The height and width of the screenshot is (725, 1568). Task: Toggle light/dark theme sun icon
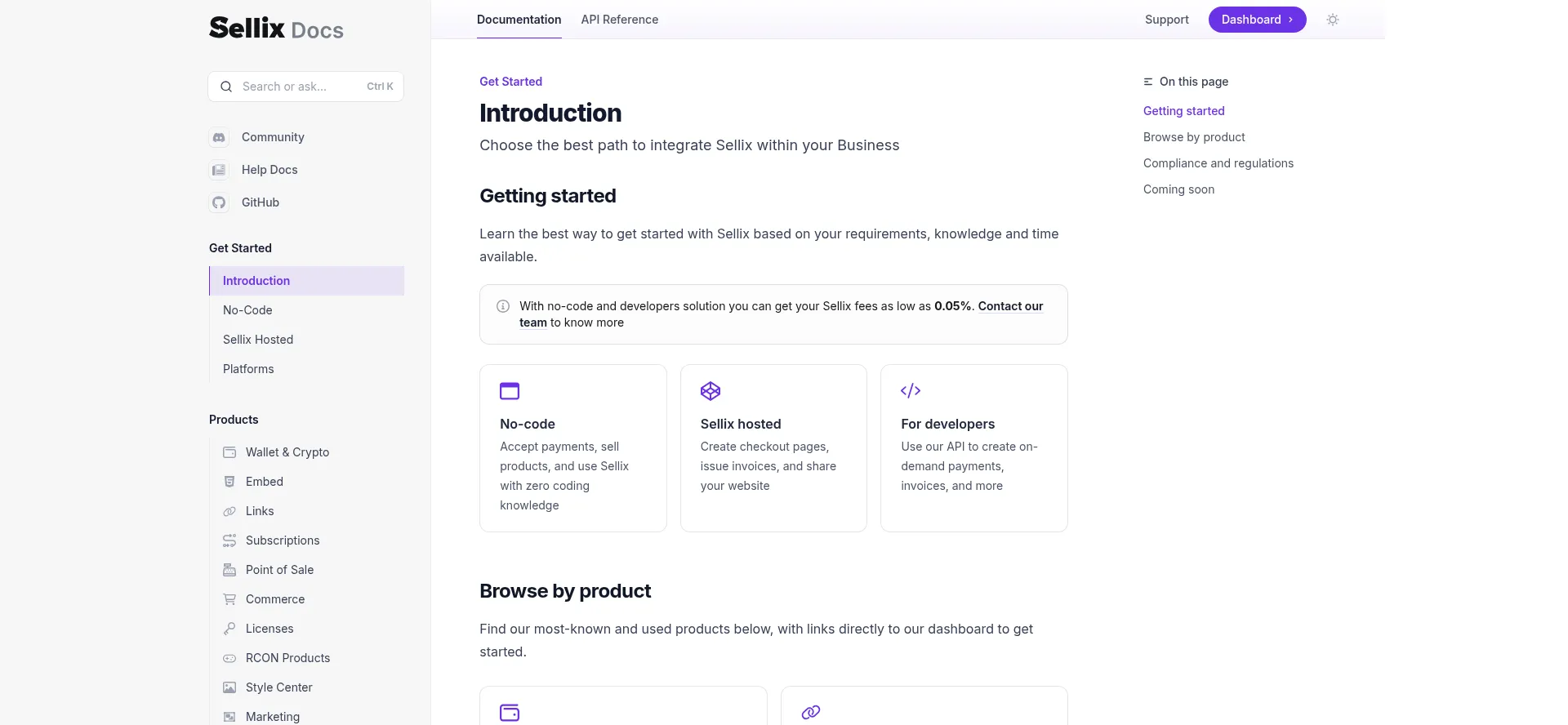[1333, 20]
